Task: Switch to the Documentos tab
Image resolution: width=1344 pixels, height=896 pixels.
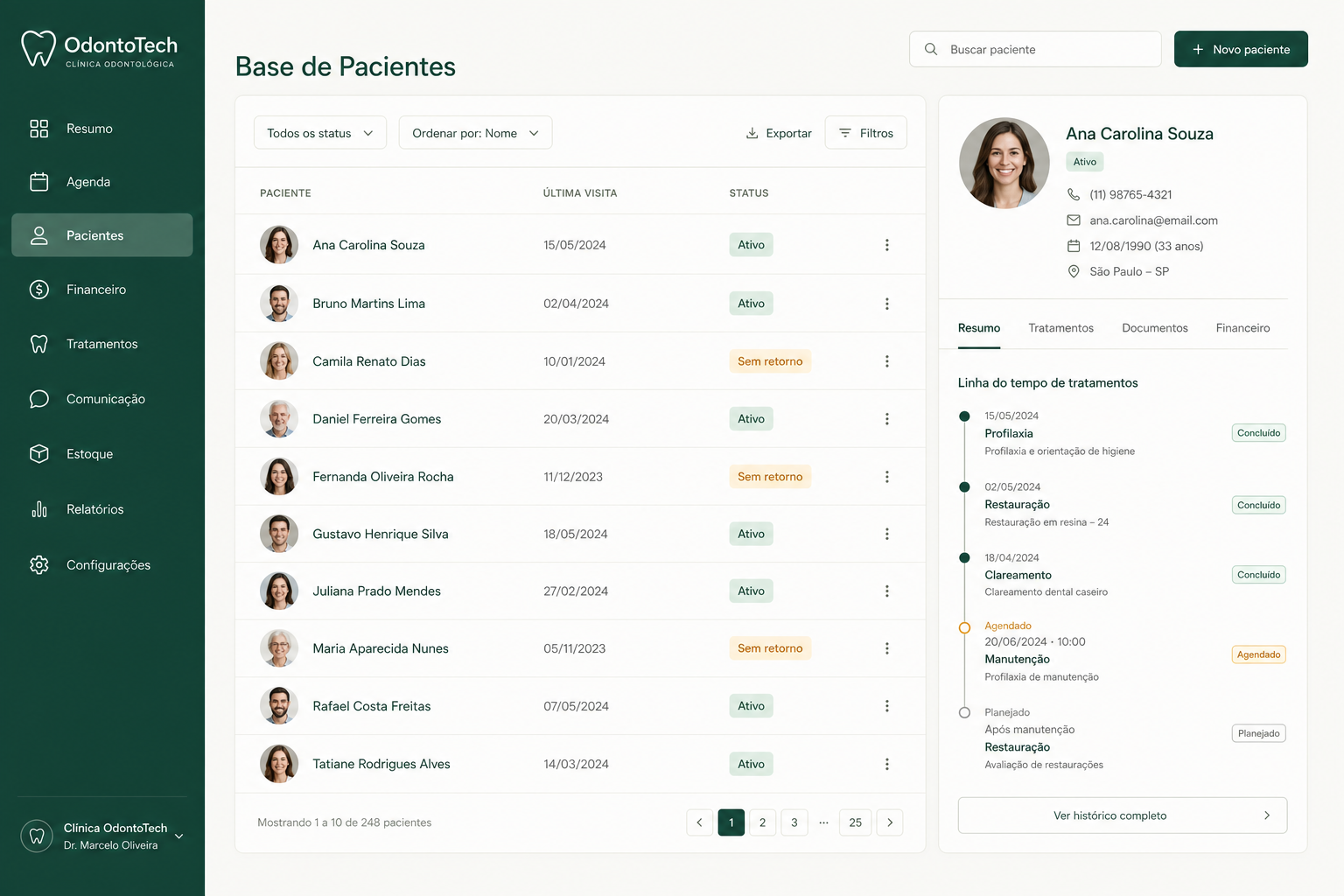Action: pos(1155,328)
